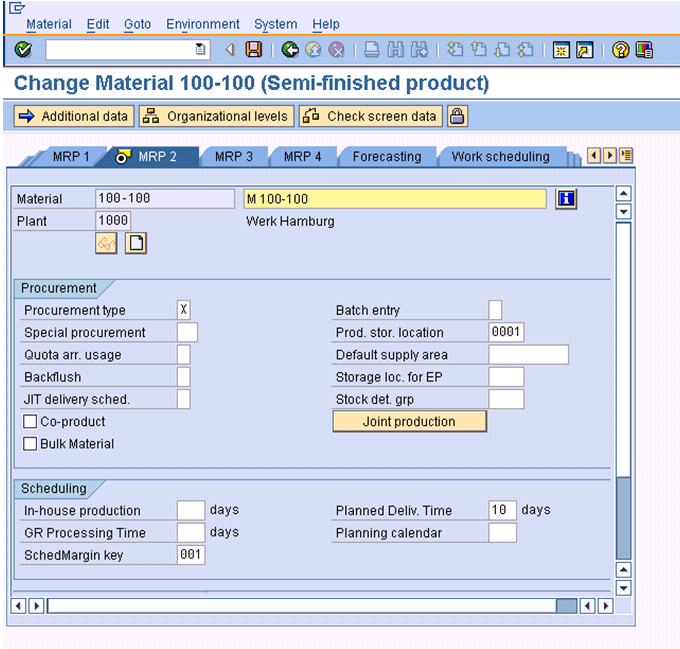The width and height of the screenshot is (680, 649).
Task: Click the blue information icon beside the material description
Action: (x=567, y=199)
